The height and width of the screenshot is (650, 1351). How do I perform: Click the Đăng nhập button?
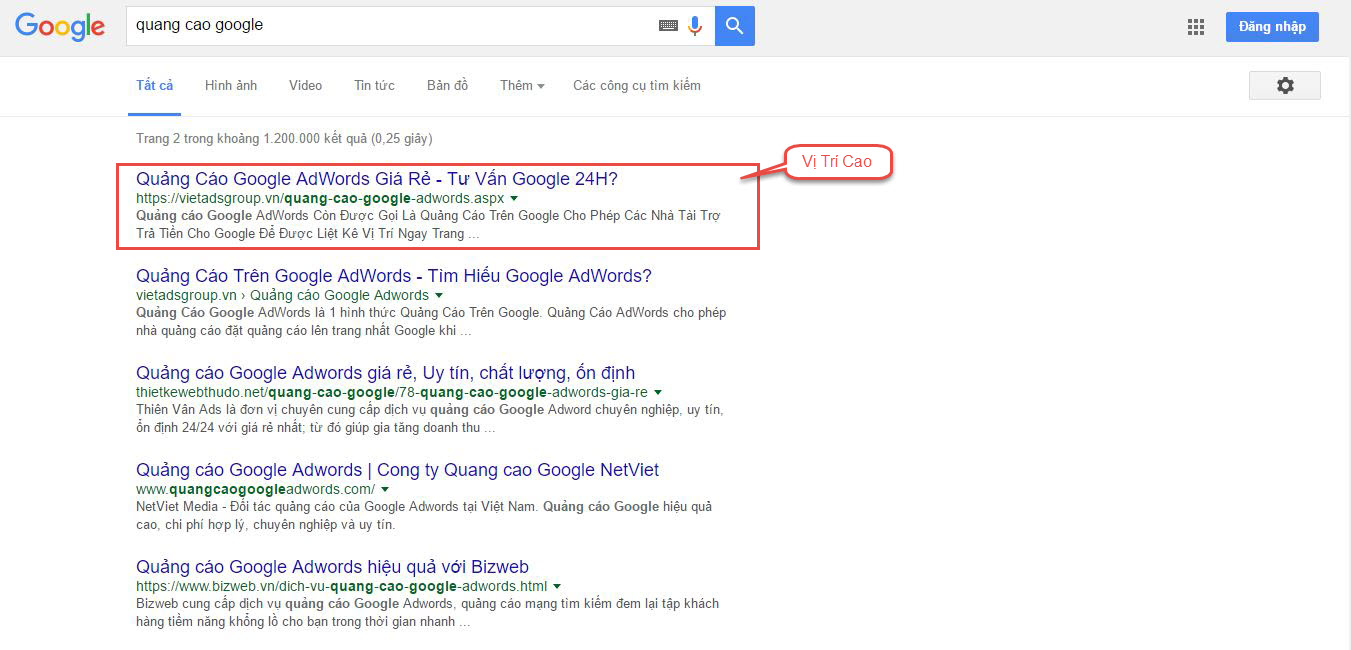click(1272, 26)
